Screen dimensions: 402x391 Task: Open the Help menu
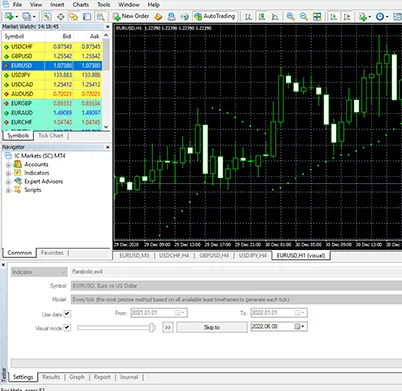pos(153,5)
